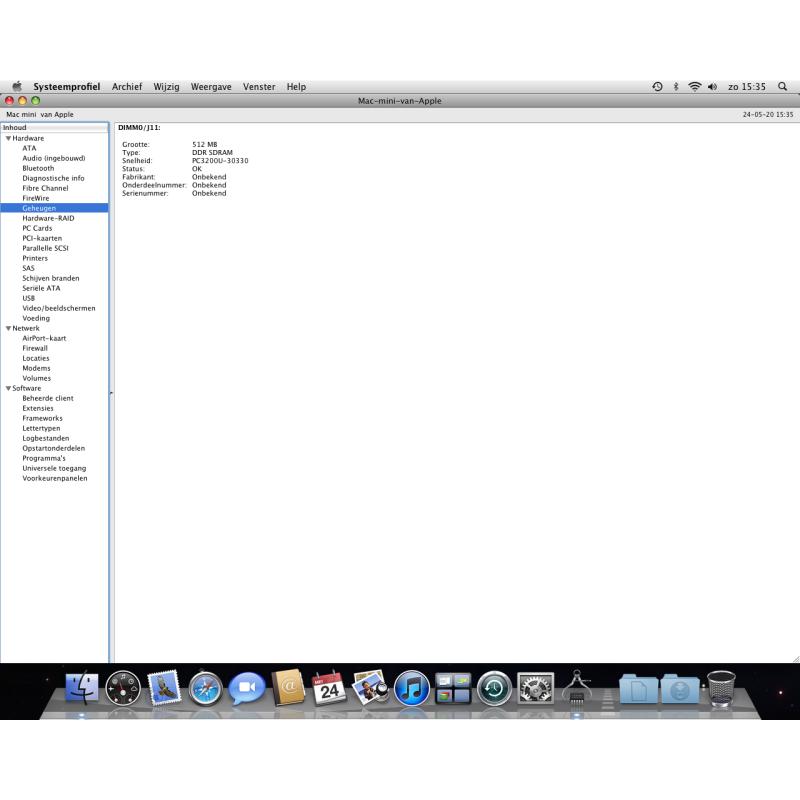
Task: Click the volume speaker icon
Action: [712, 87]
